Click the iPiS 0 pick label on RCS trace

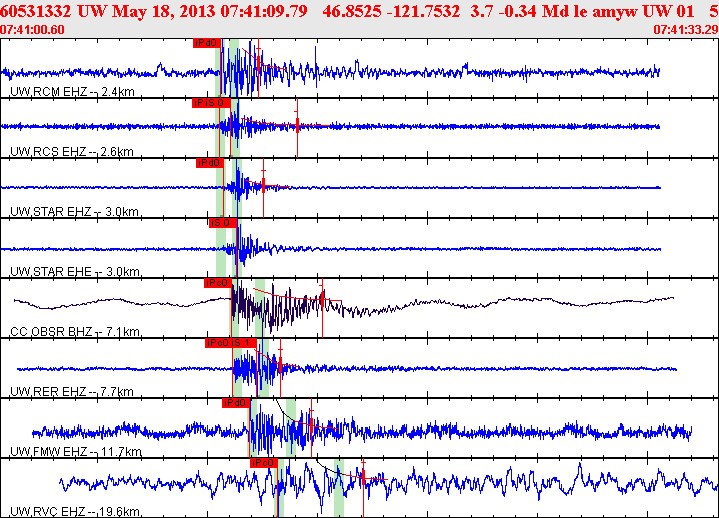click(211, 103)
